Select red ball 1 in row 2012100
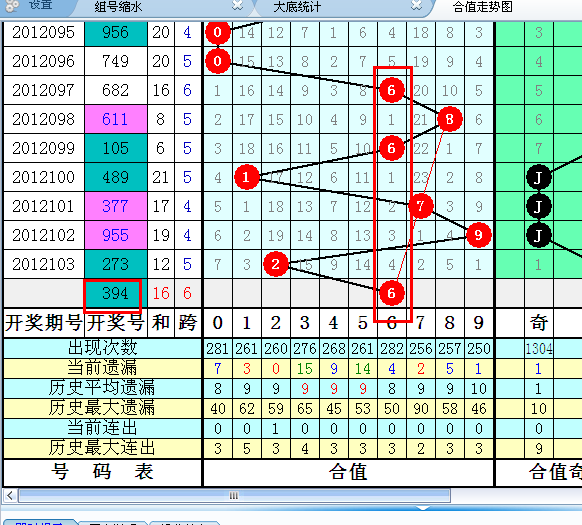 [x=246, y=177]
